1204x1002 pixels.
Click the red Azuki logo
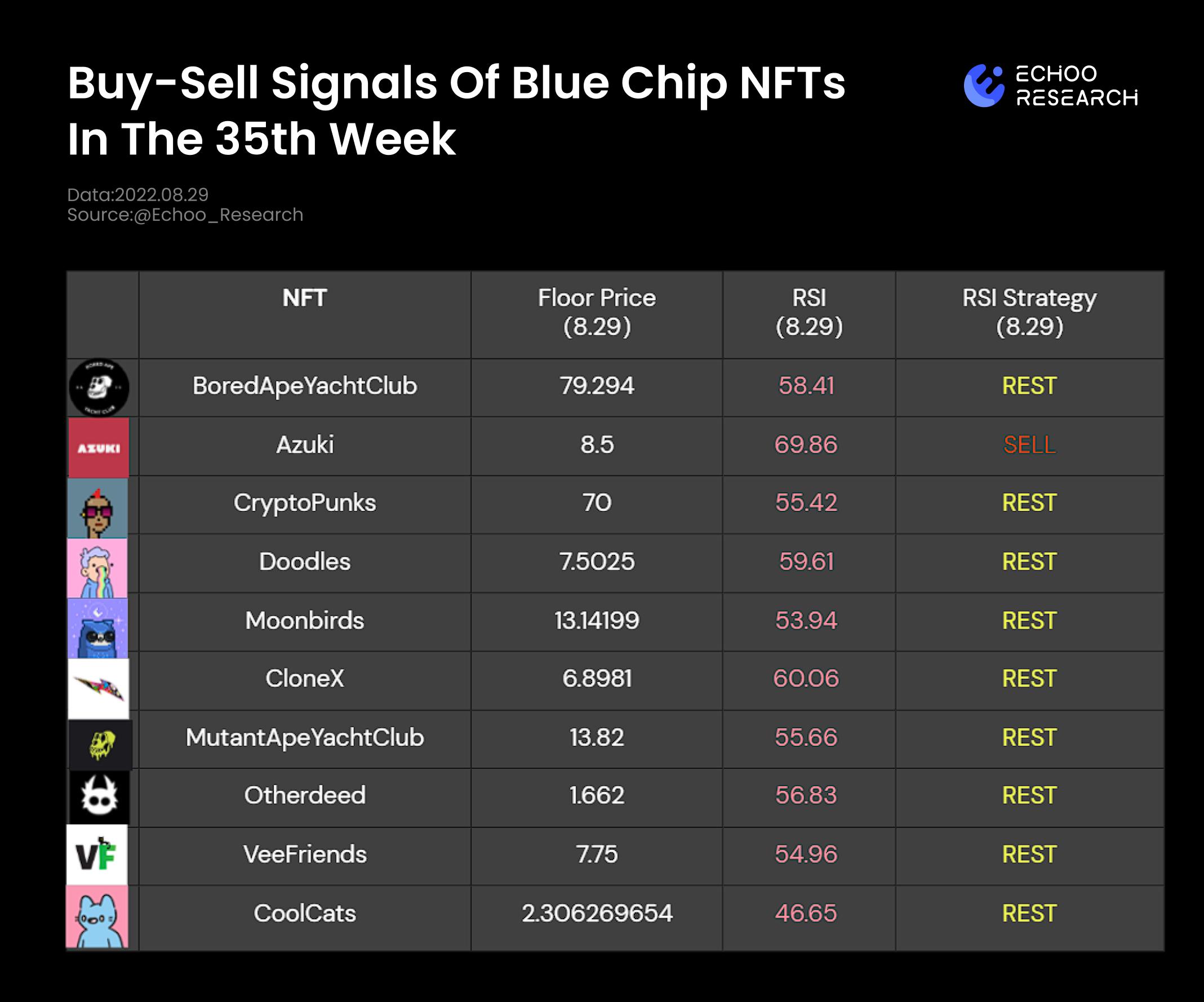pos(99,448)
